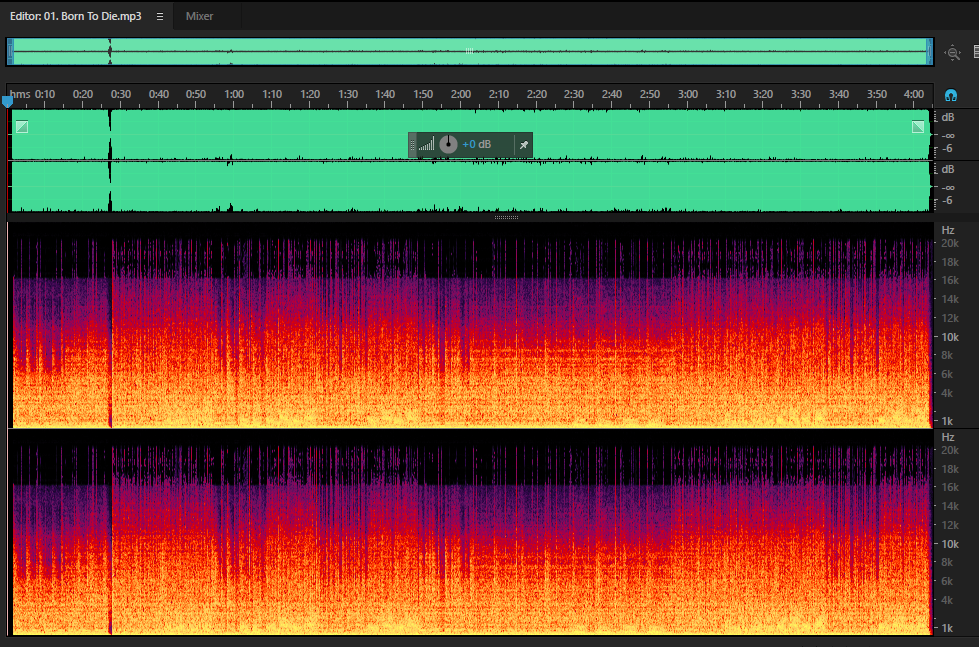Image resolution: width=979 pixels, height=647 pixels.
Task: Click the blue playhead marker at timeline start
Action: (x=7, y=101)
